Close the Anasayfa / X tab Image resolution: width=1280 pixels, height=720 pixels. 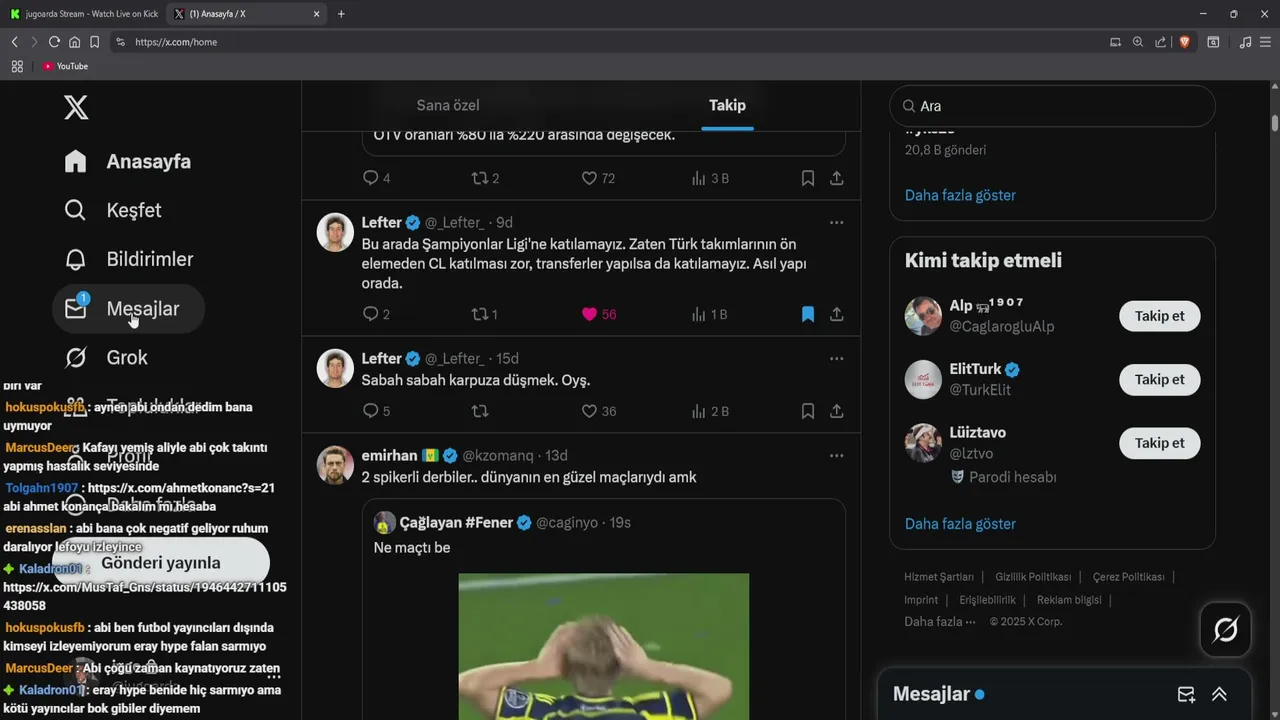pos(317,14)
